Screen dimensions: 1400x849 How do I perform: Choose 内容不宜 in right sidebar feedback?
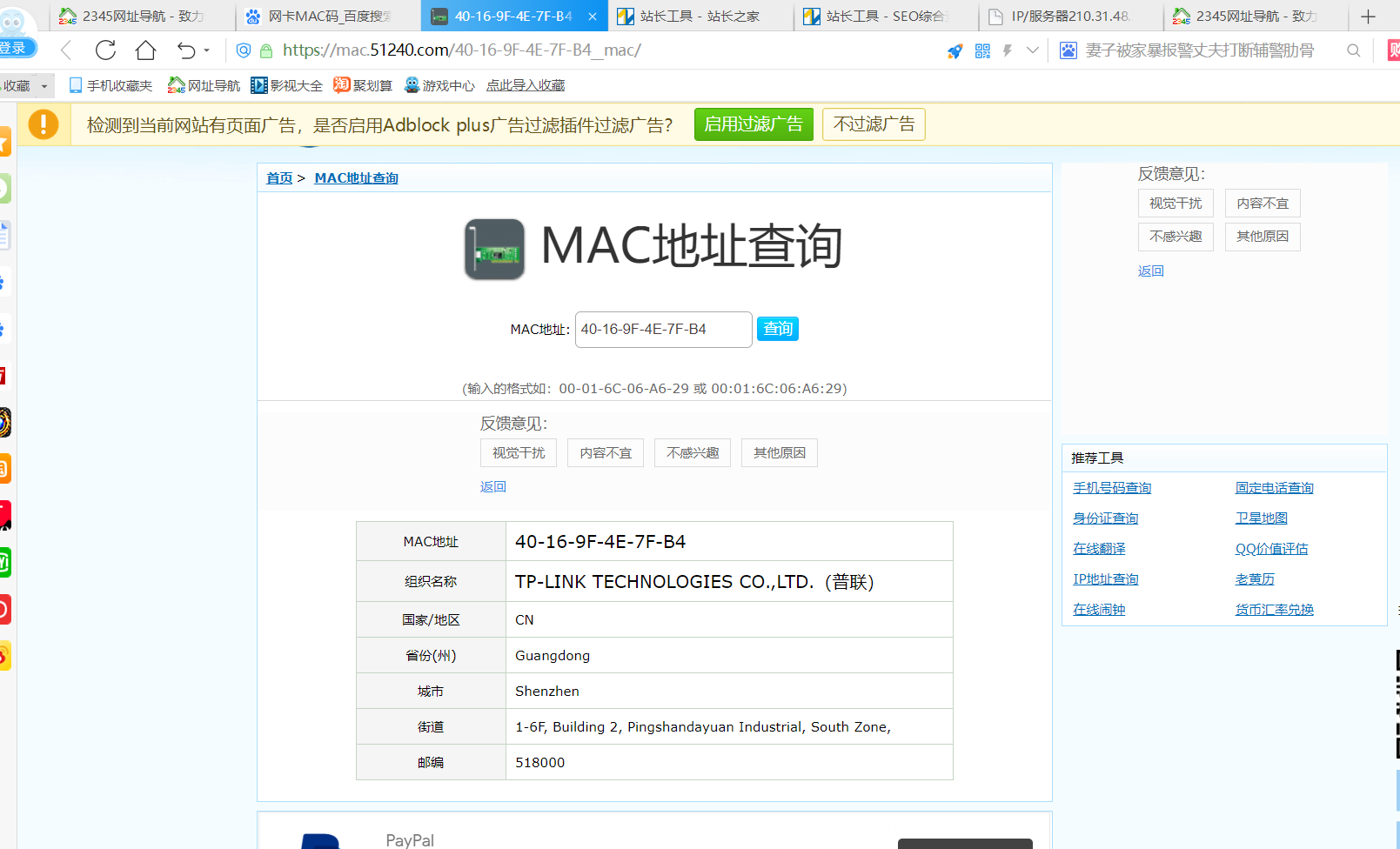click(x=1263, y=204)
